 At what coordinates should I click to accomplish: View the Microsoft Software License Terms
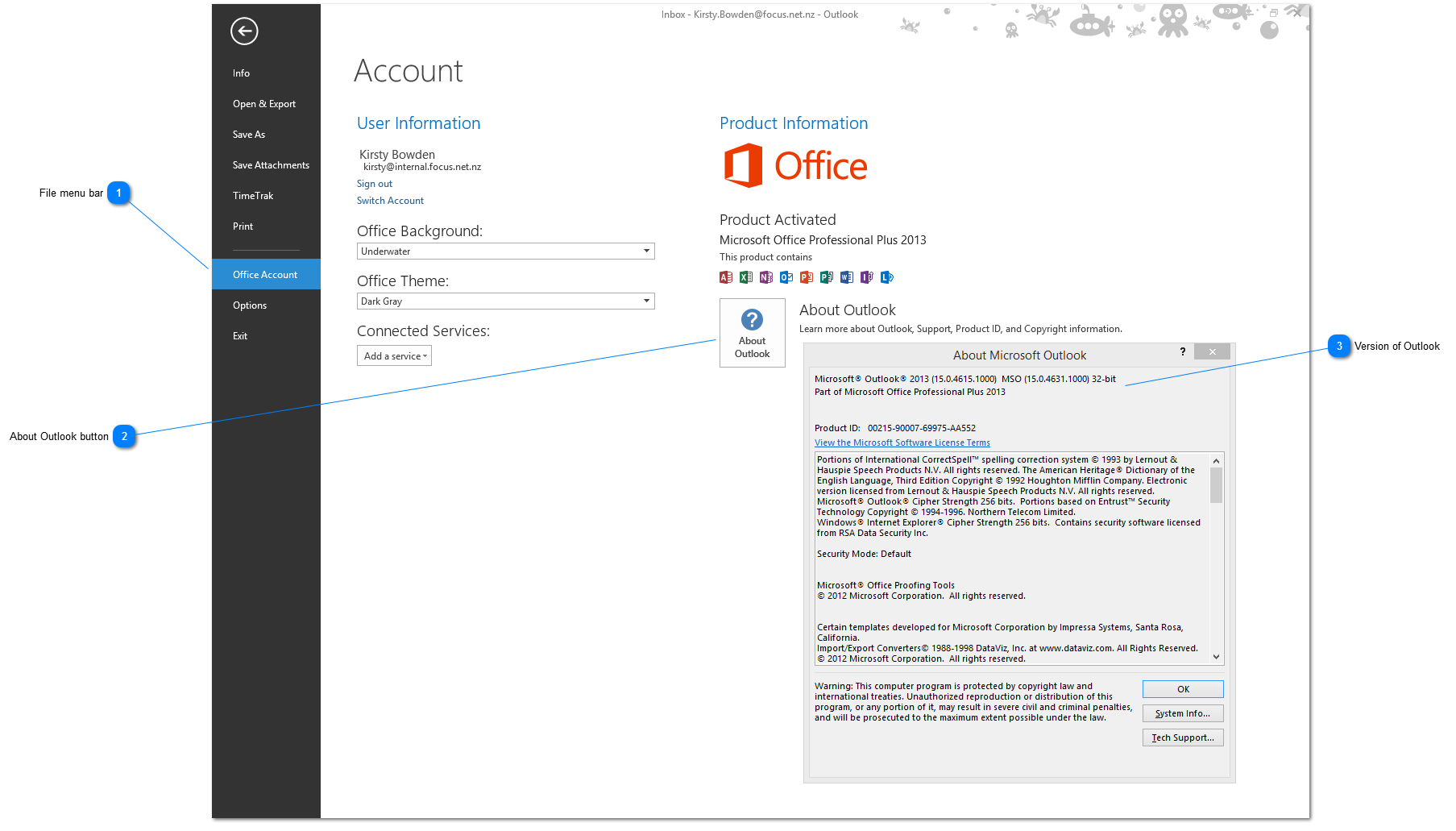pyautogui.click(x=902, y=443)
